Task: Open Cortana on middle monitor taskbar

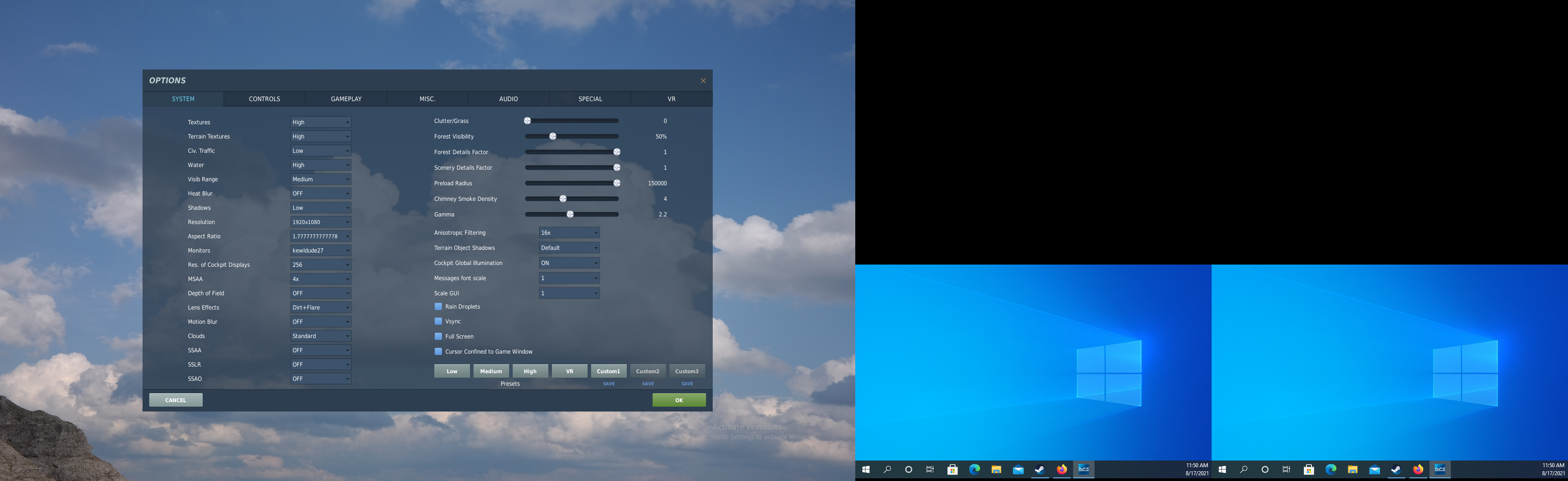Action: [909, 469]
